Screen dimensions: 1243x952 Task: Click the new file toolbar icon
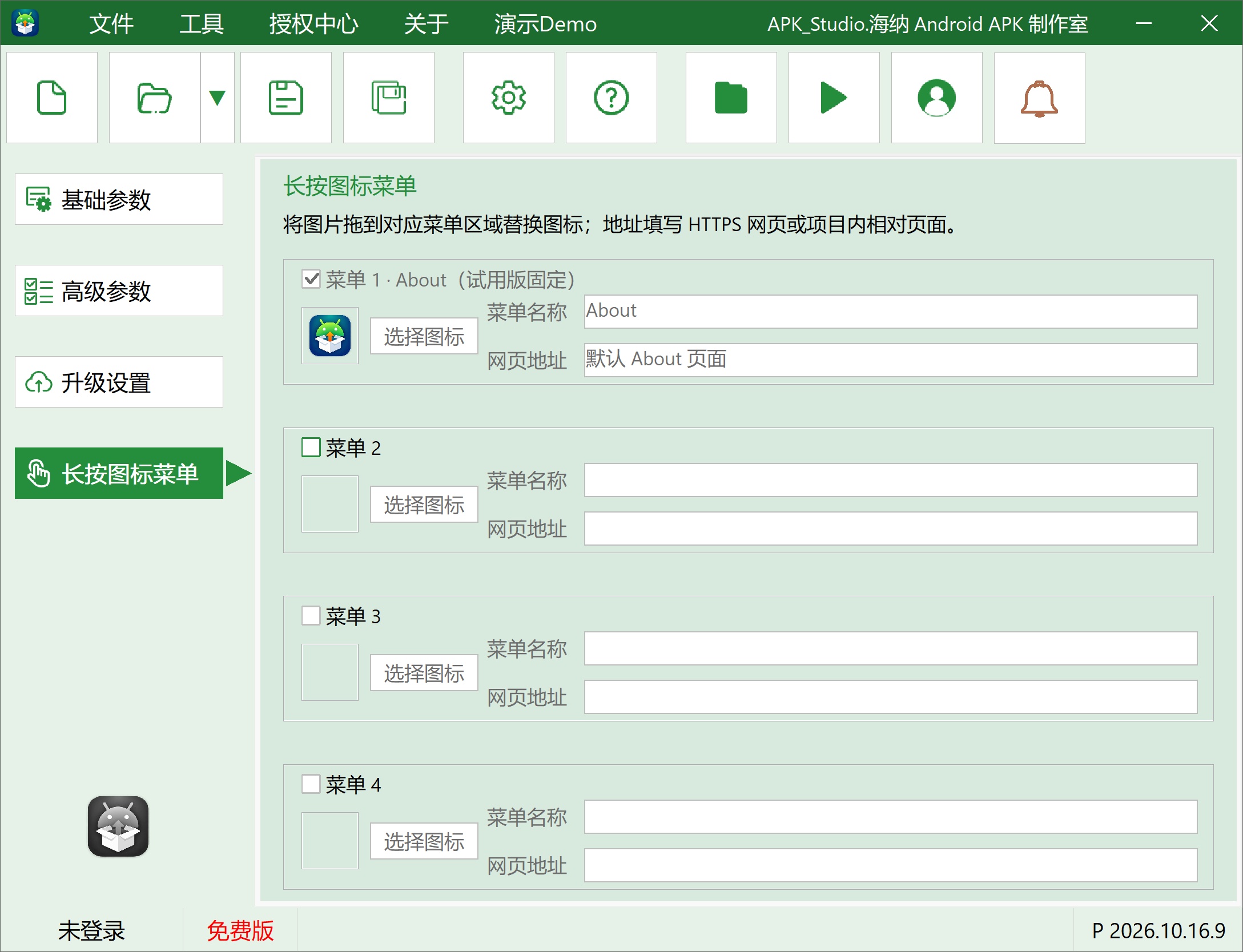click(x=52, y=98)
